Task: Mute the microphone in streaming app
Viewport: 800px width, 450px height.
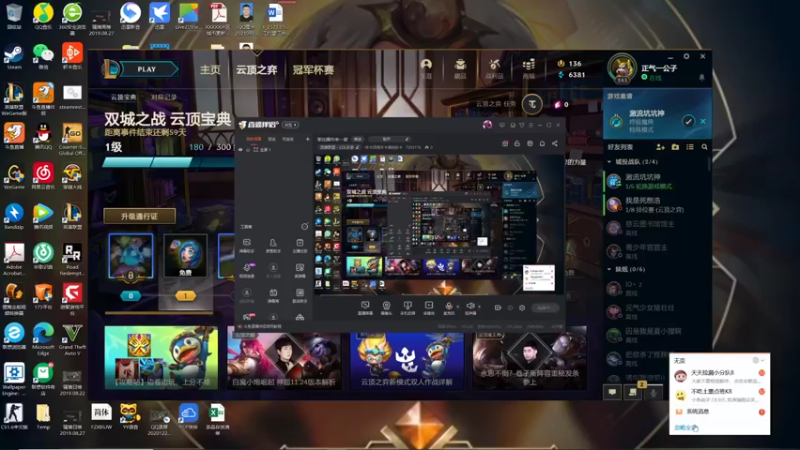Action: pos(448,306)
